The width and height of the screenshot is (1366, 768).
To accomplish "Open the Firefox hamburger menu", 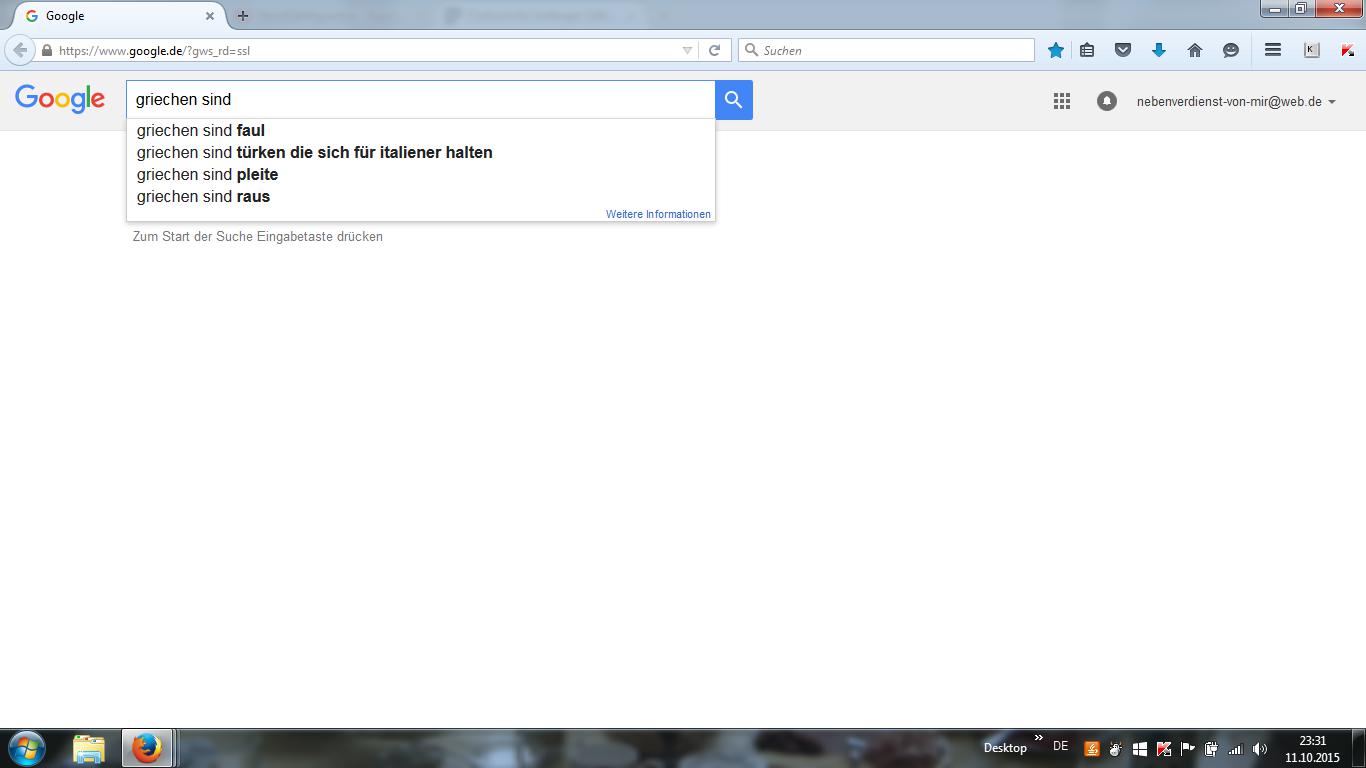I will 1273,50.
